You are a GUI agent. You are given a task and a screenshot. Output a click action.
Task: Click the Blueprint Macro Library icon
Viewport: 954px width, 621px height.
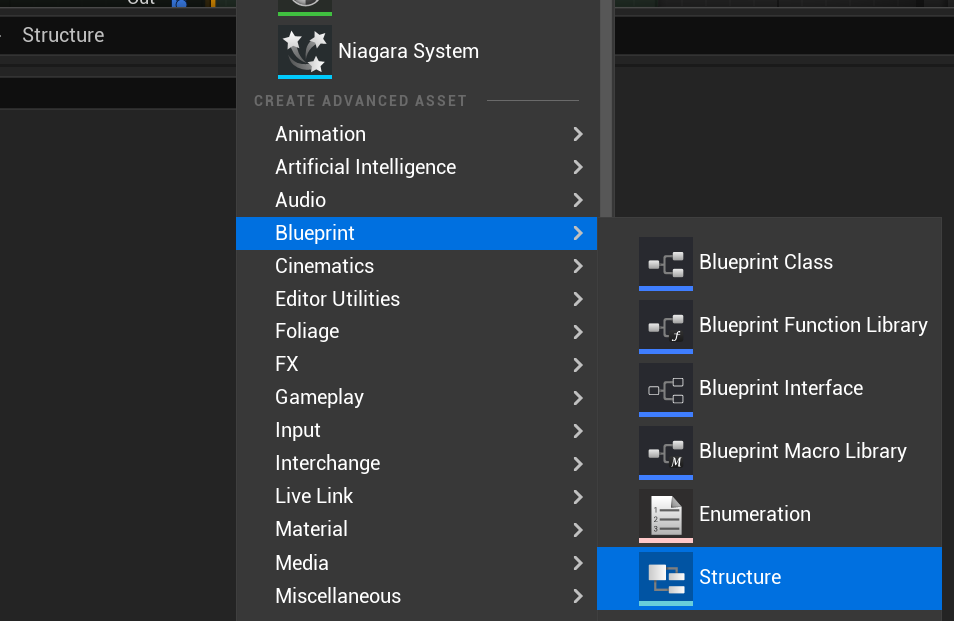point(666,453)
